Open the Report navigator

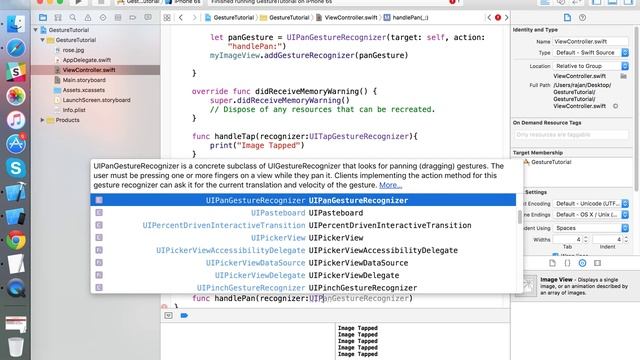(x=148, y=18)
